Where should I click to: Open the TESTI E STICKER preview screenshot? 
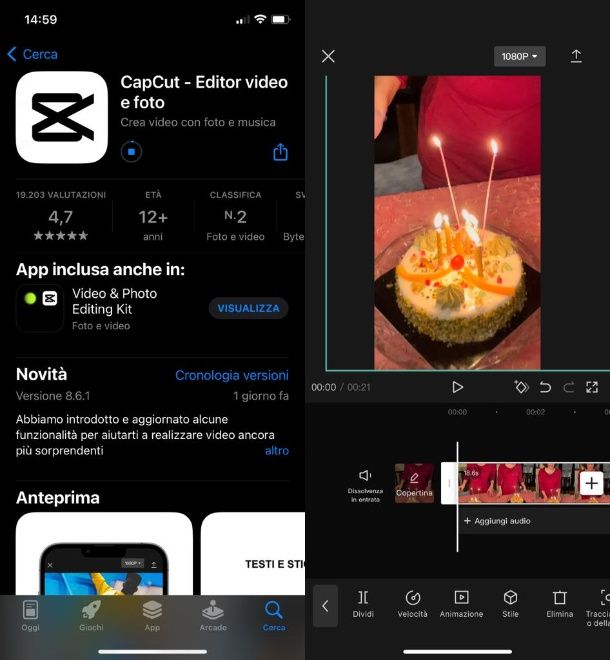[x=253, y=554]
